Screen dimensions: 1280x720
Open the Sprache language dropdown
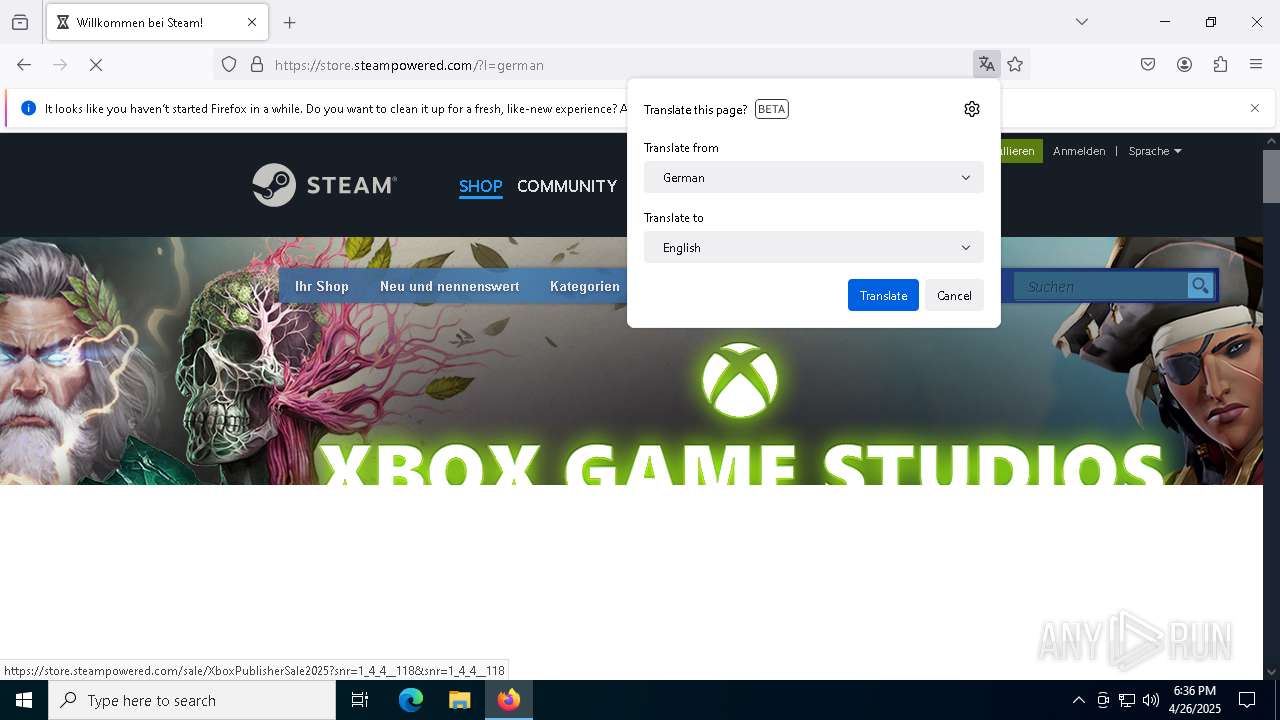[1155, 151]
